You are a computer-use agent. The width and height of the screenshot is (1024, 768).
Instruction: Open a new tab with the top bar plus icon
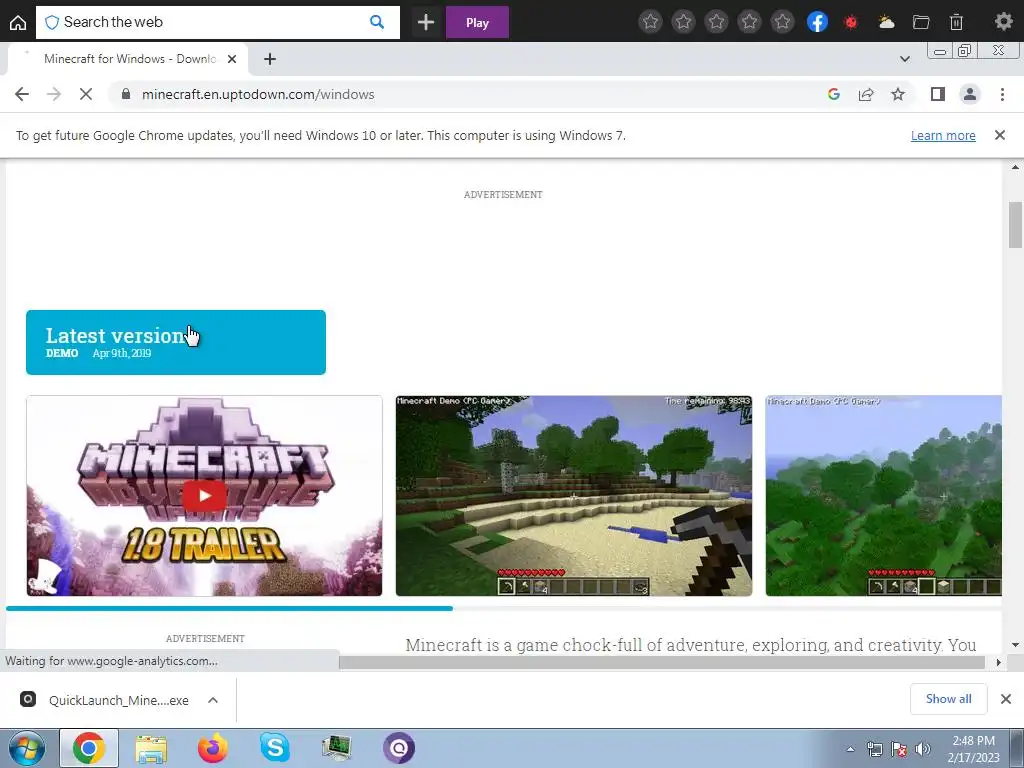click(426, 22)
